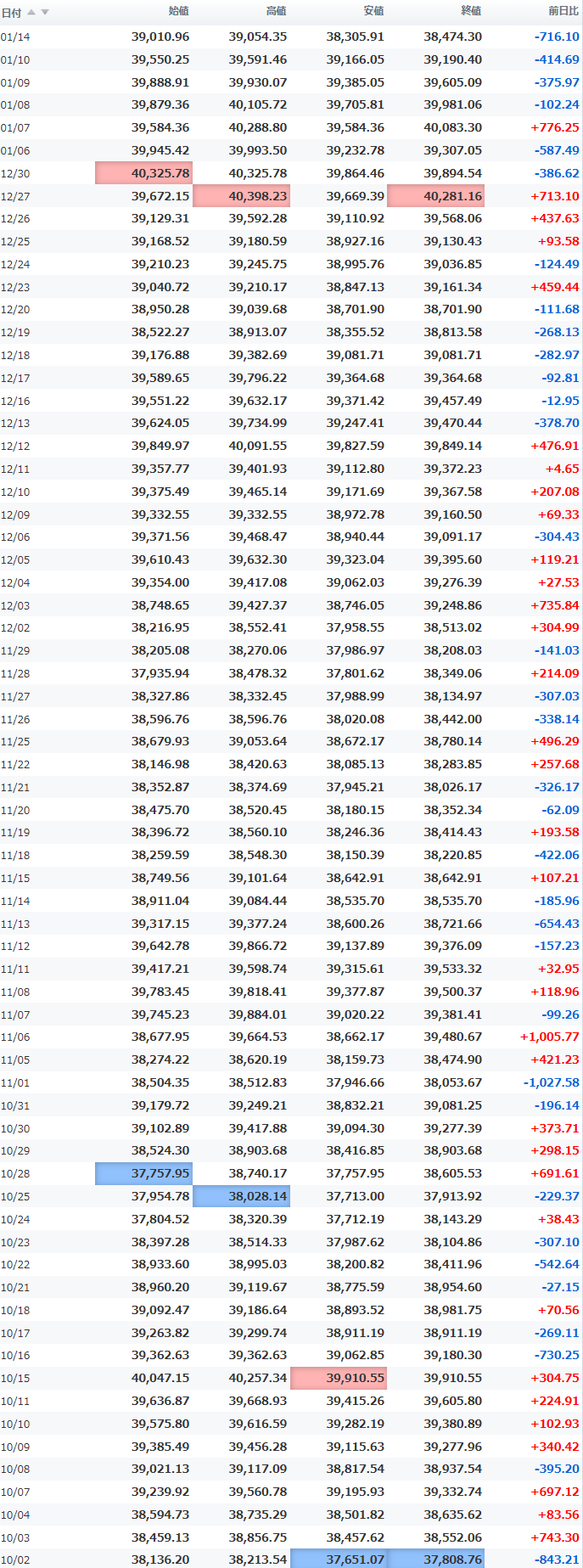Click the 始値 column header
The width and height of the screenshot is (583, 1568).
179,11
